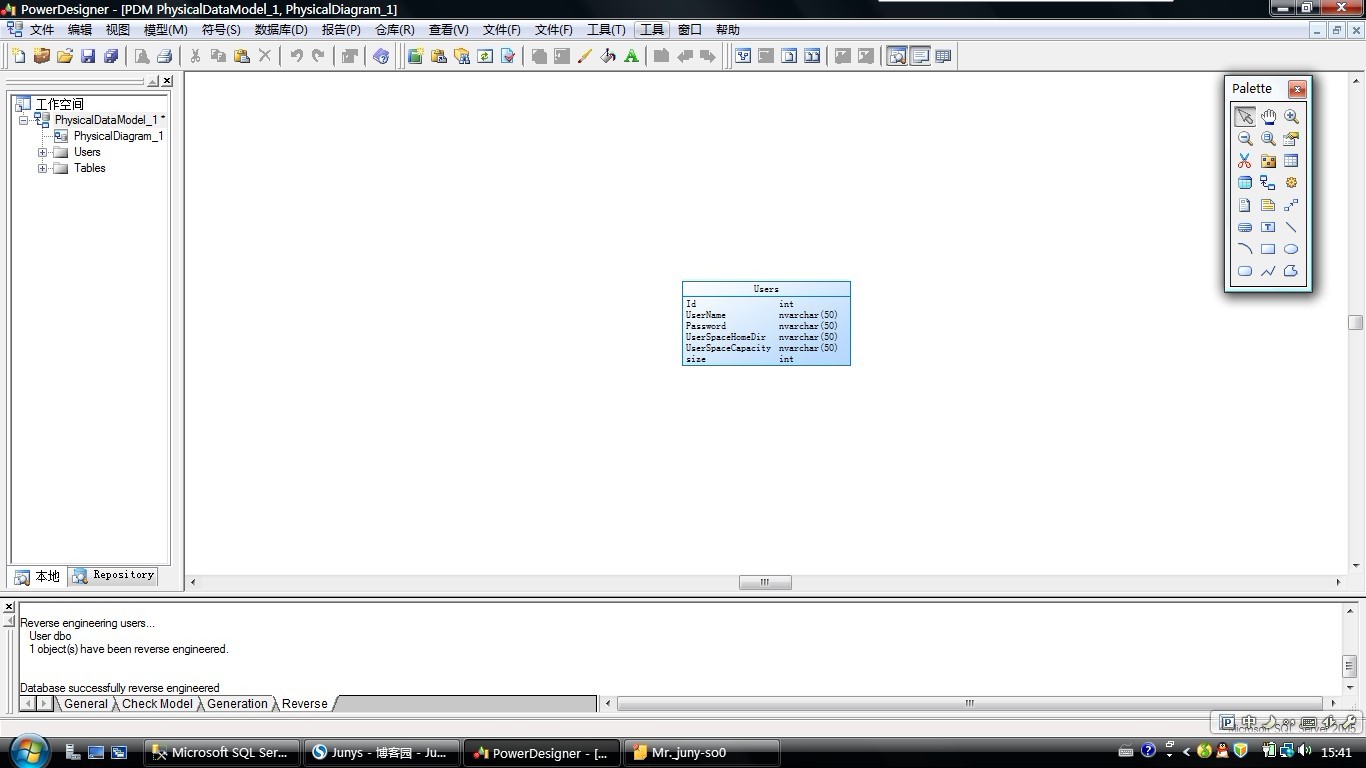The height and width of the screenshot is (768, 1366).
Task: Choose the scissors Delete tool in Palette
Action: click(1244, 161)
